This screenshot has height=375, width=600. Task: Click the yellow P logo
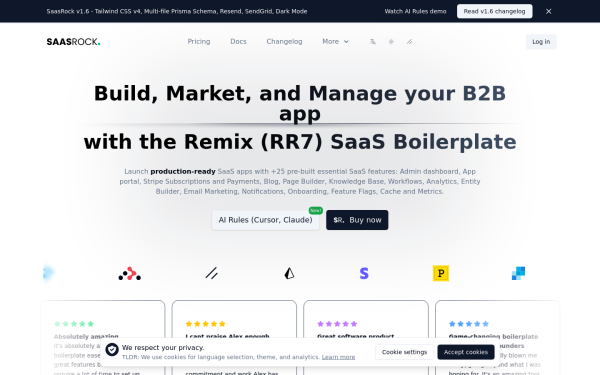pyautogui.click(x=441, y=273)
